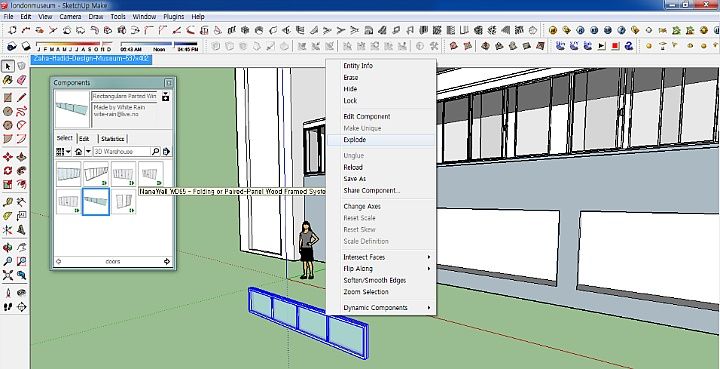Click the Components search magnifier button
720x369 pixels.
point(156,151)
